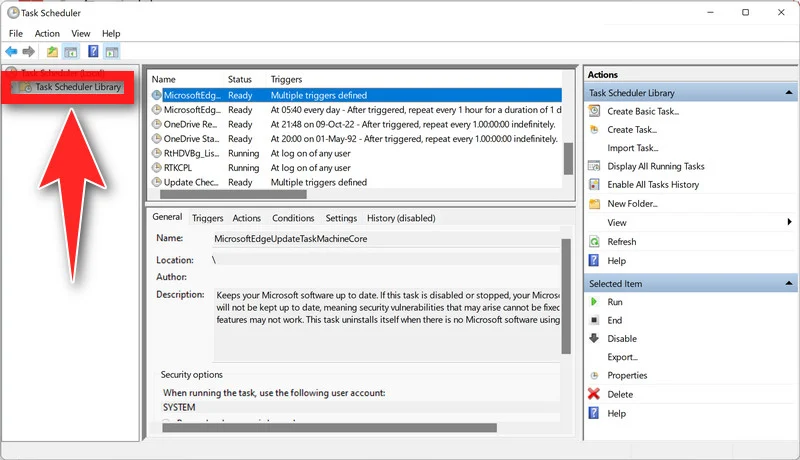Select the RtHDVBg_Lis... task row
The image size is (800, 460).
click(x=356, y=154)
